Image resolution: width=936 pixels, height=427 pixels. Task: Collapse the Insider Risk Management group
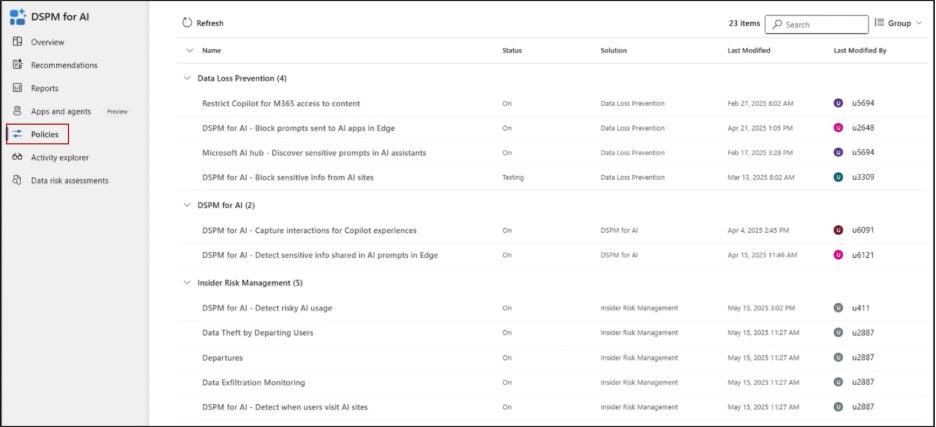(185, 282)
